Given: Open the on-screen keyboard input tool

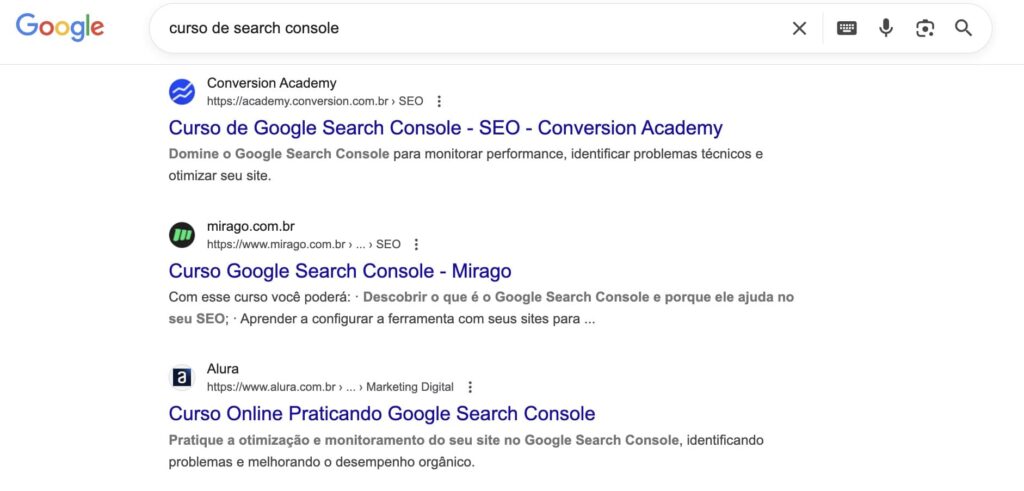Looking at the screenshot, I should coord(847,28).
